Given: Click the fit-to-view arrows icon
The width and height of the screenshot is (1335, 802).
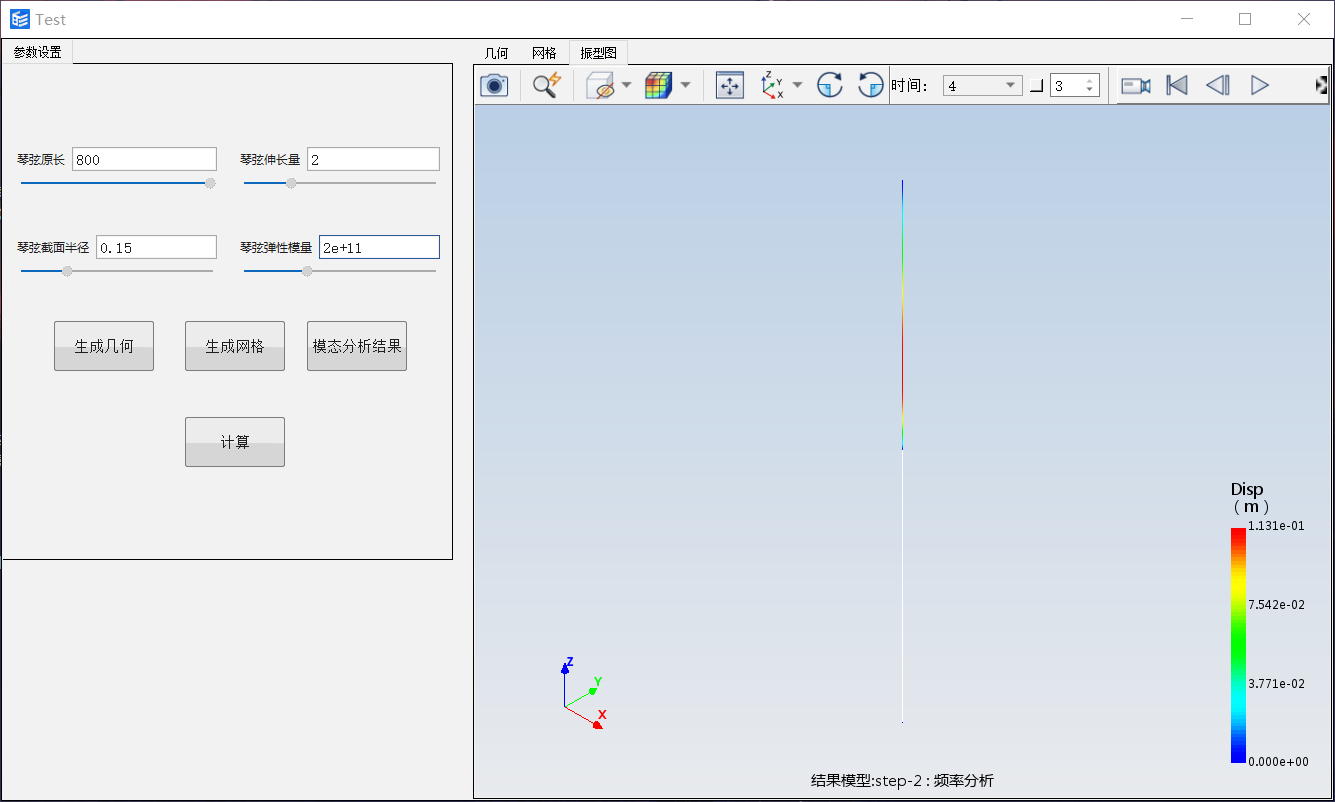Looking at the screenshot, I should click(730, 86).
